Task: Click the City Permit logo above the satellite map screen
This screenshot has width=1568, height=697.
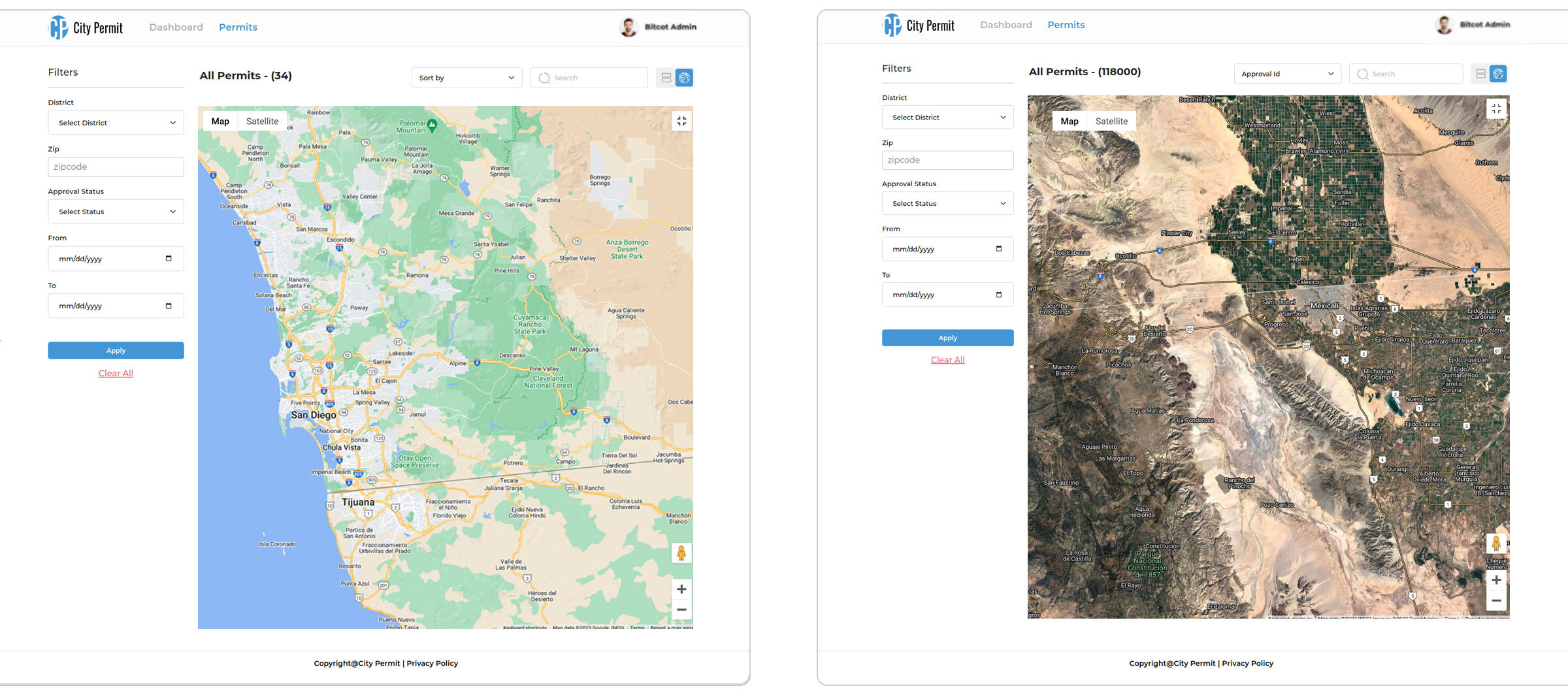Action: point(919,25)
